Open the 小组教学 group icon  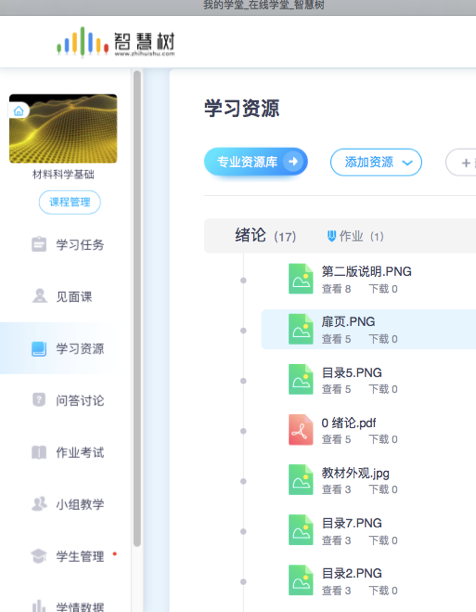coord(39,504)
